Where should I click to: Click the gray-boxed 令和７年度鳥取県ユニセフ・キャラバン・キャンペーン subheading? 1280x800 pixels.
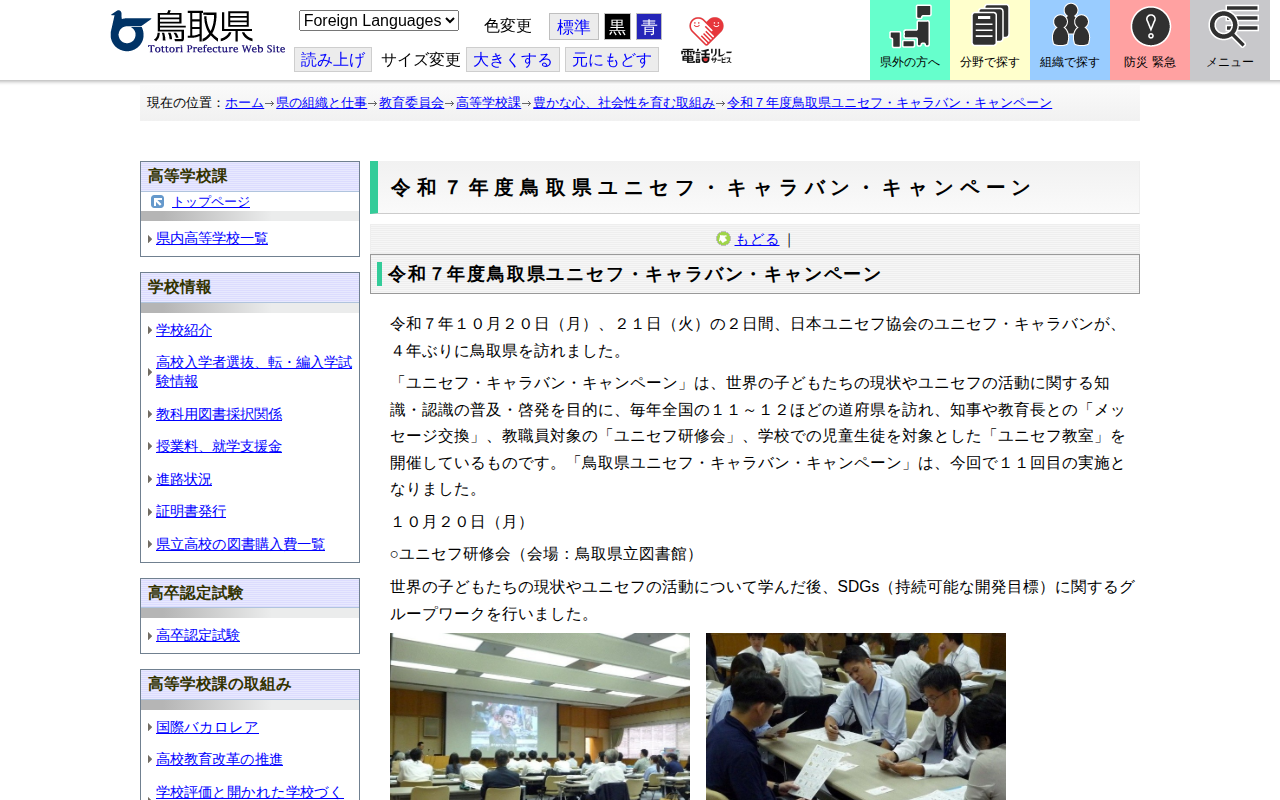click(x=755, y=274)
